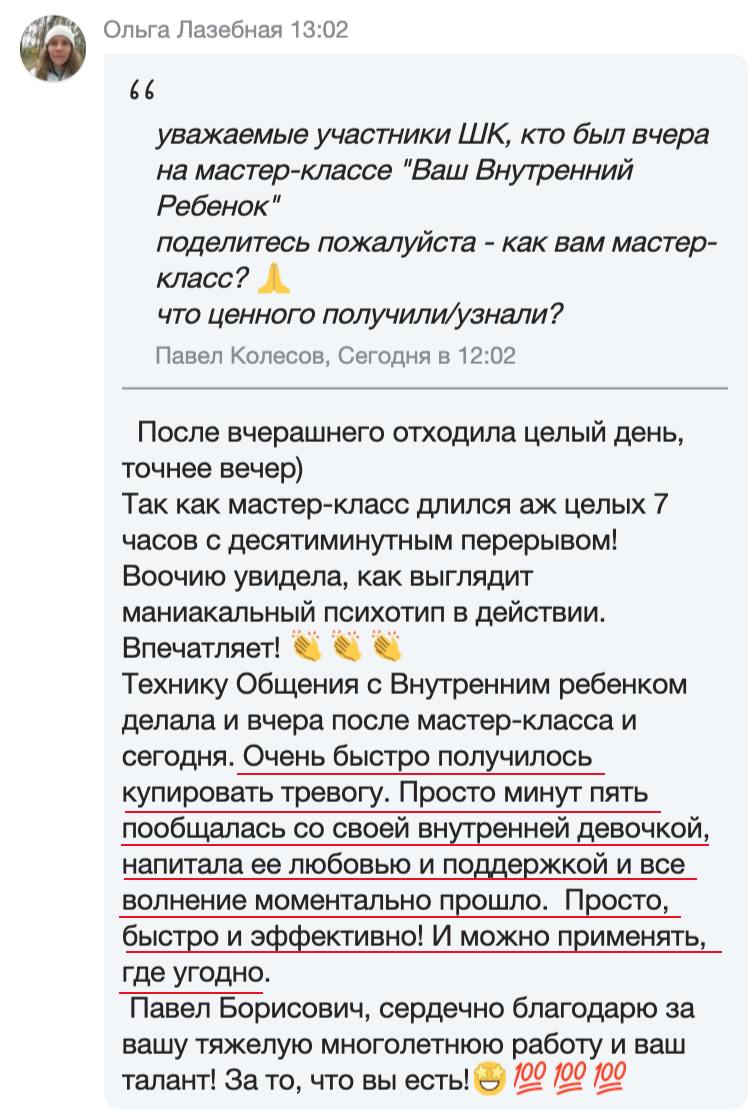This screenshot has width=756, height=1118.
Task: Click the word 'Впечатляет!'
Action: pyautogui.click(x=202, y=648)
